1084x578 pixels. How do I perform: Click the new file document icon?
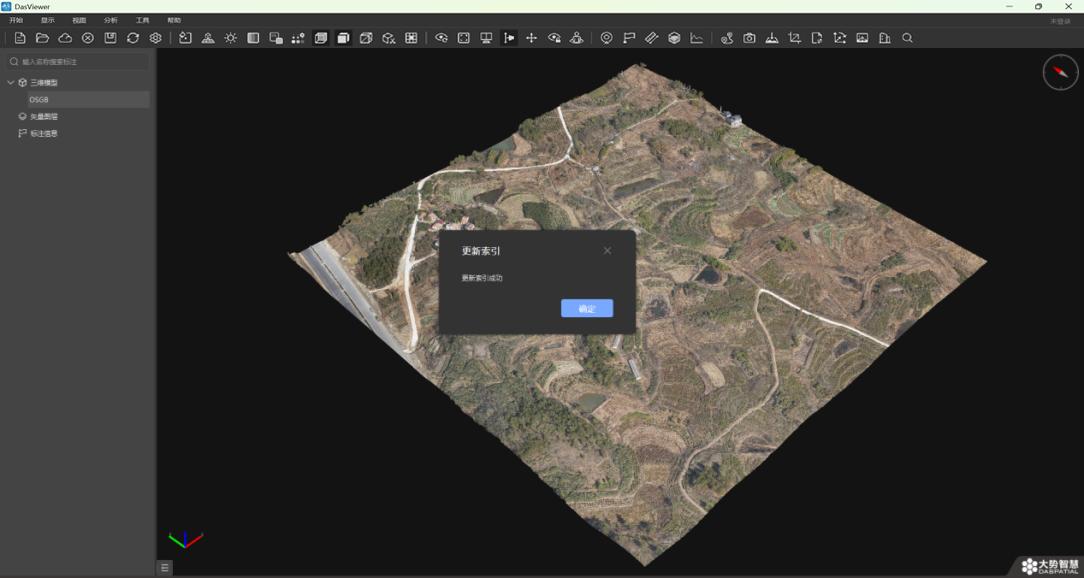pos(20,38)
